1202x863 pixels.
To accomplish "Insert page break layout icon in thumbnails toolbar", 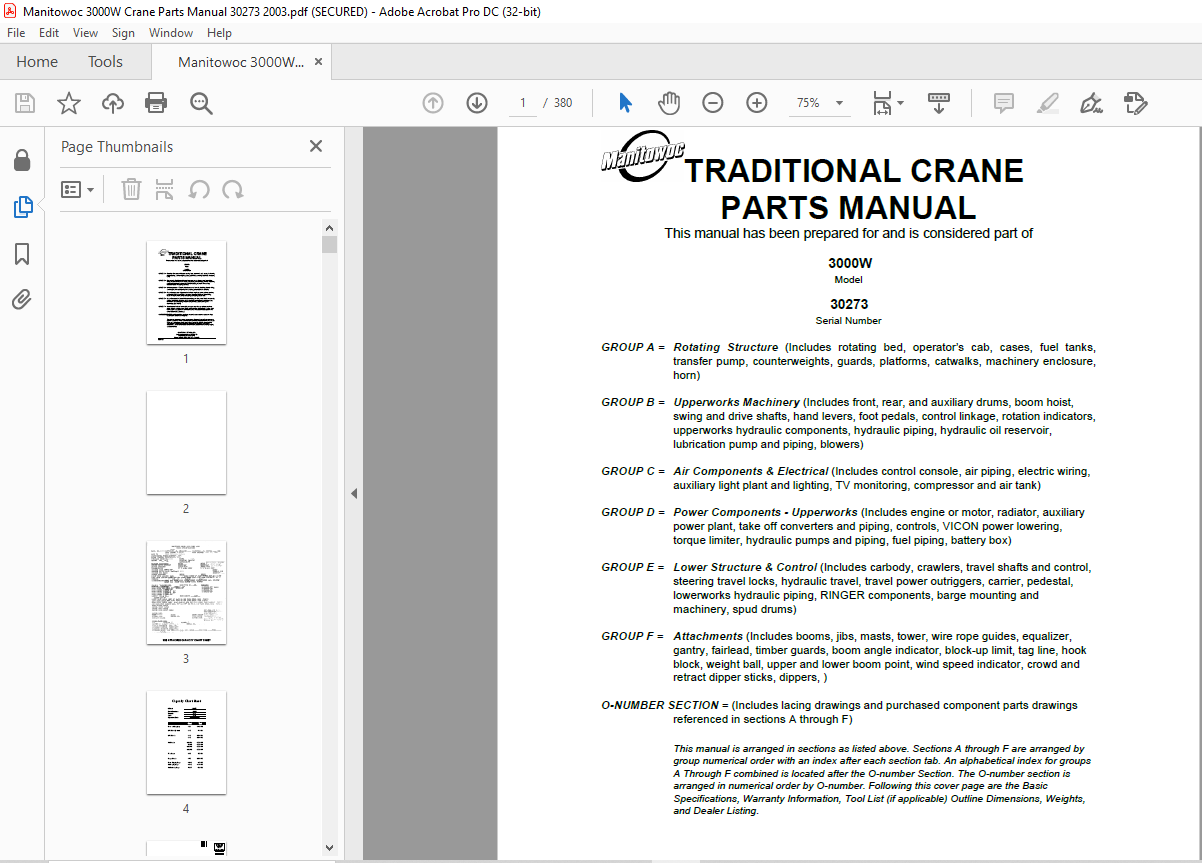I will pyautogui.click(x=165, y=189).
